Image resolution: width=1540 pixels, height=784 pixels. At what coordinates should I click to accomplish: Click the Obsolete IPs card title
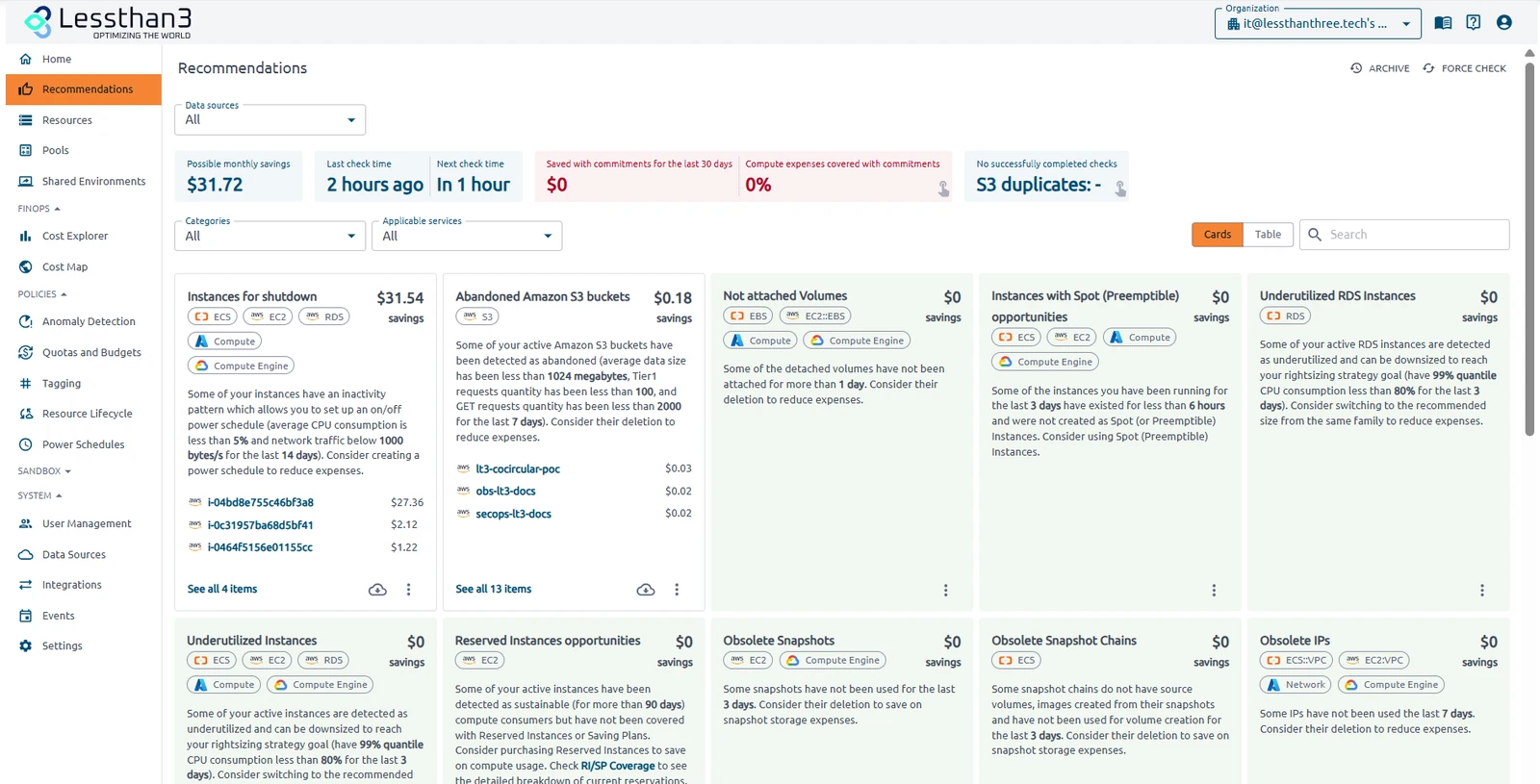1295,641
